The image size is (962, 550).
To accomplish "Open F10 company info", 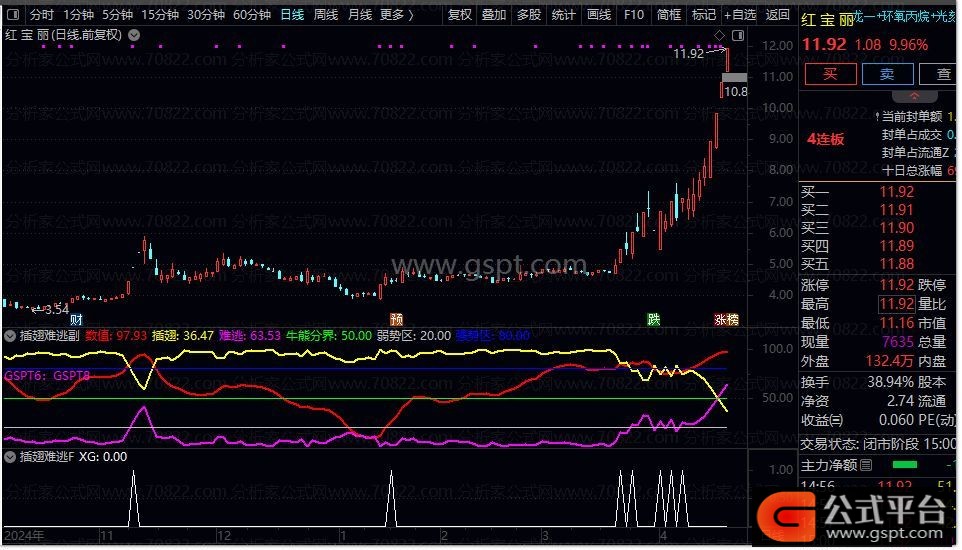I will click(x=634, y=14).
